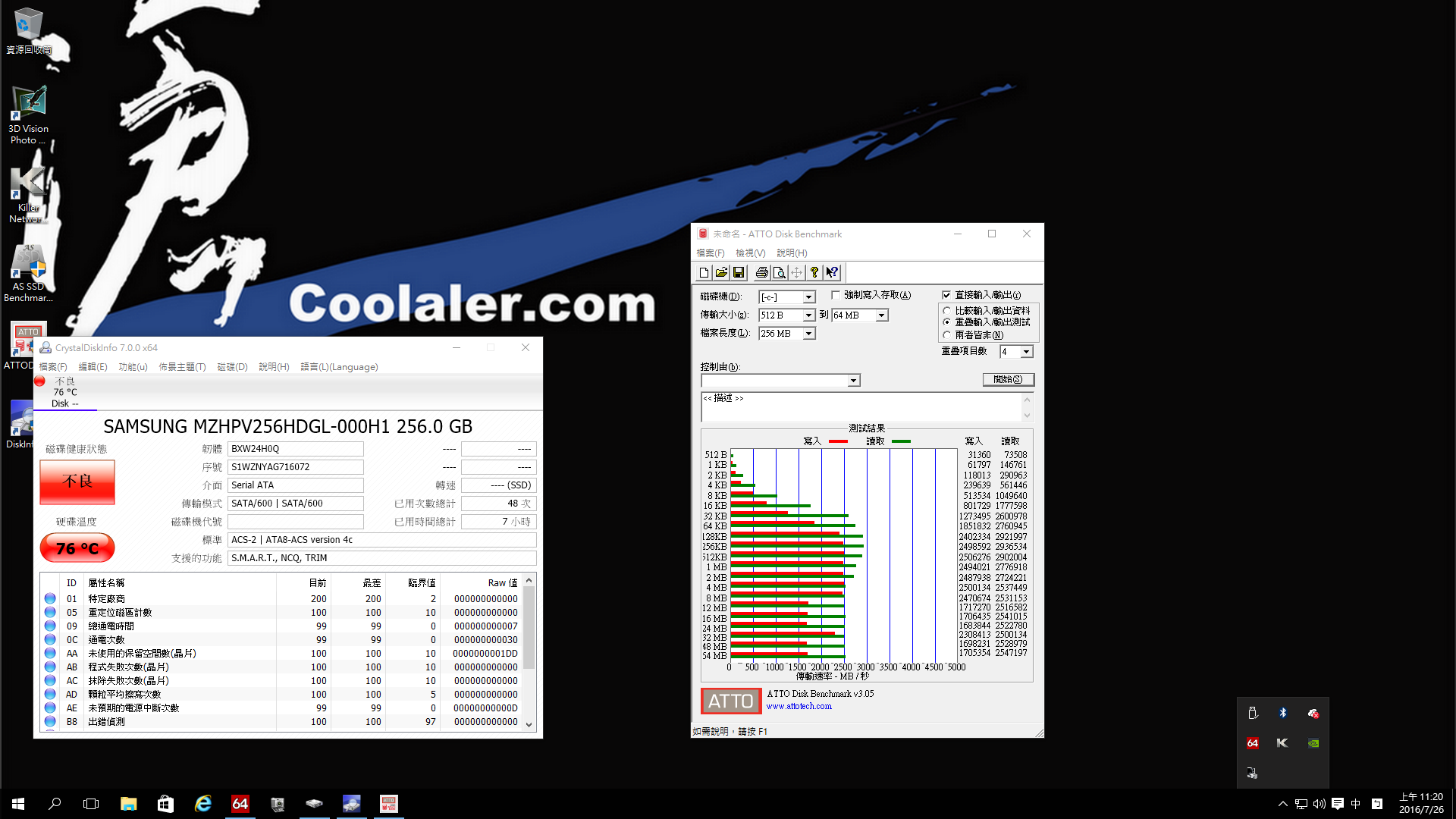Click safely remove USB tray icon
Viewport: 1456px width, 819px height.
tap(1253, 713)
